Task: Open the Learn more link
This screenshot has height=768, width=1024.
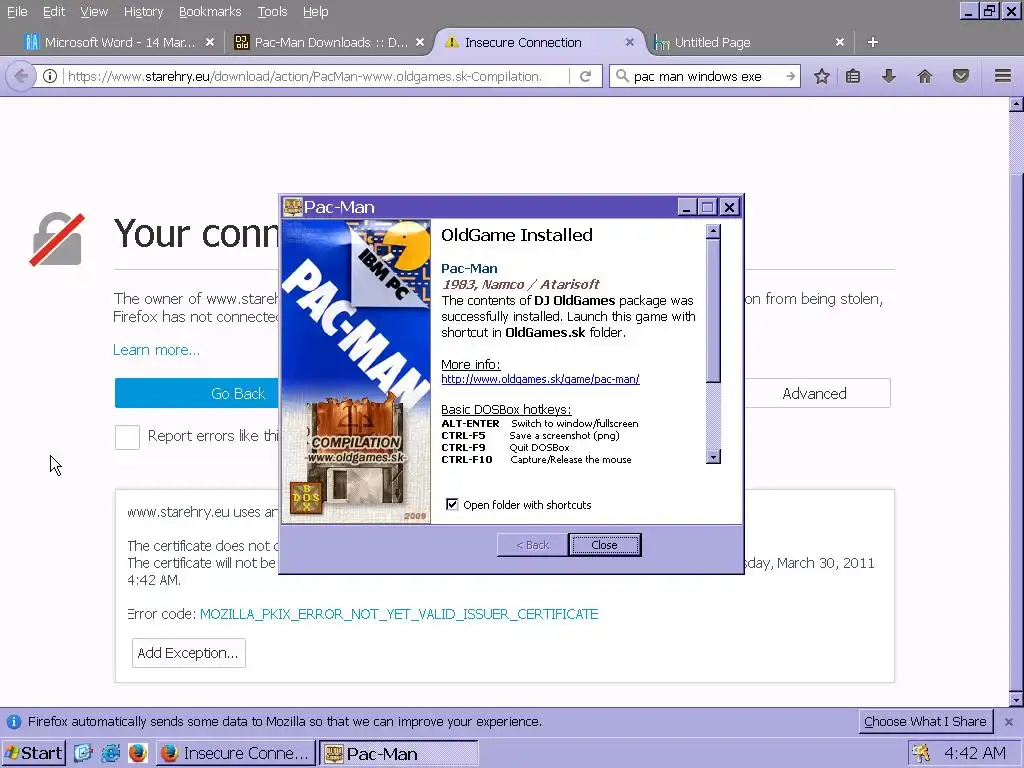Action: click(x=156, y=350)
